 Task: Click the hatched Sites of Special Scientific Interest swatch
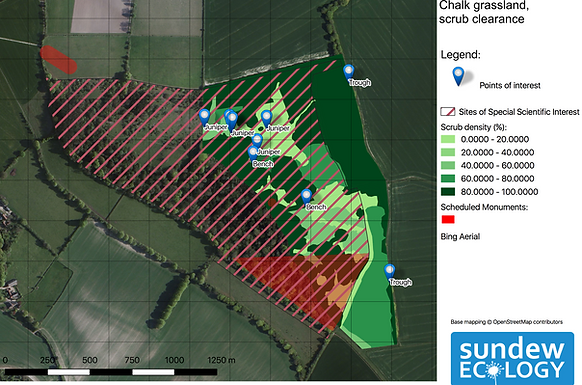448,112
